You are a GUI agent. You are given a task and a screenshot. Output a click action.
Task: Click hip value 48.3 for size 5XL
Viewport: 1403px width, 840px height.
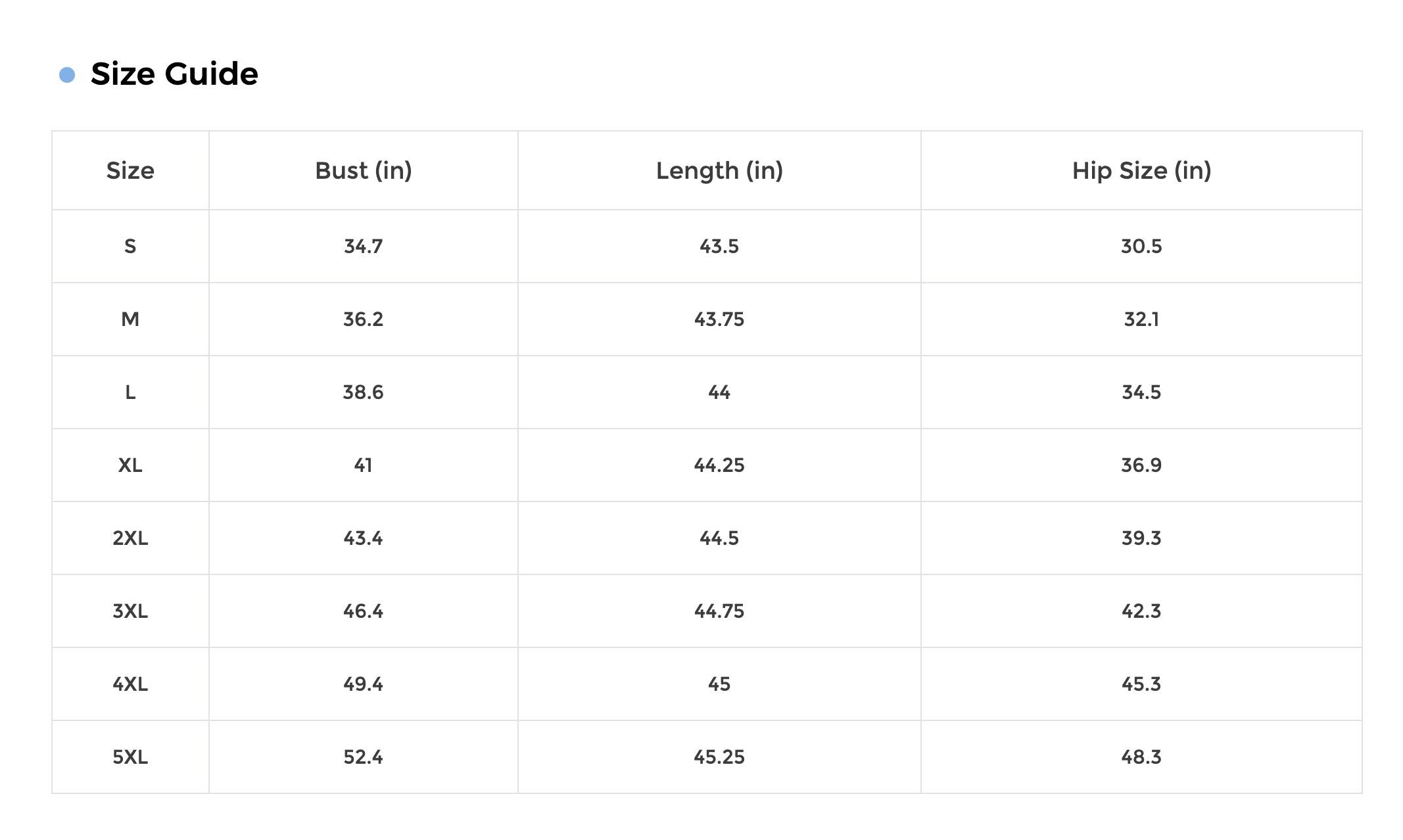click(1141, 757)
